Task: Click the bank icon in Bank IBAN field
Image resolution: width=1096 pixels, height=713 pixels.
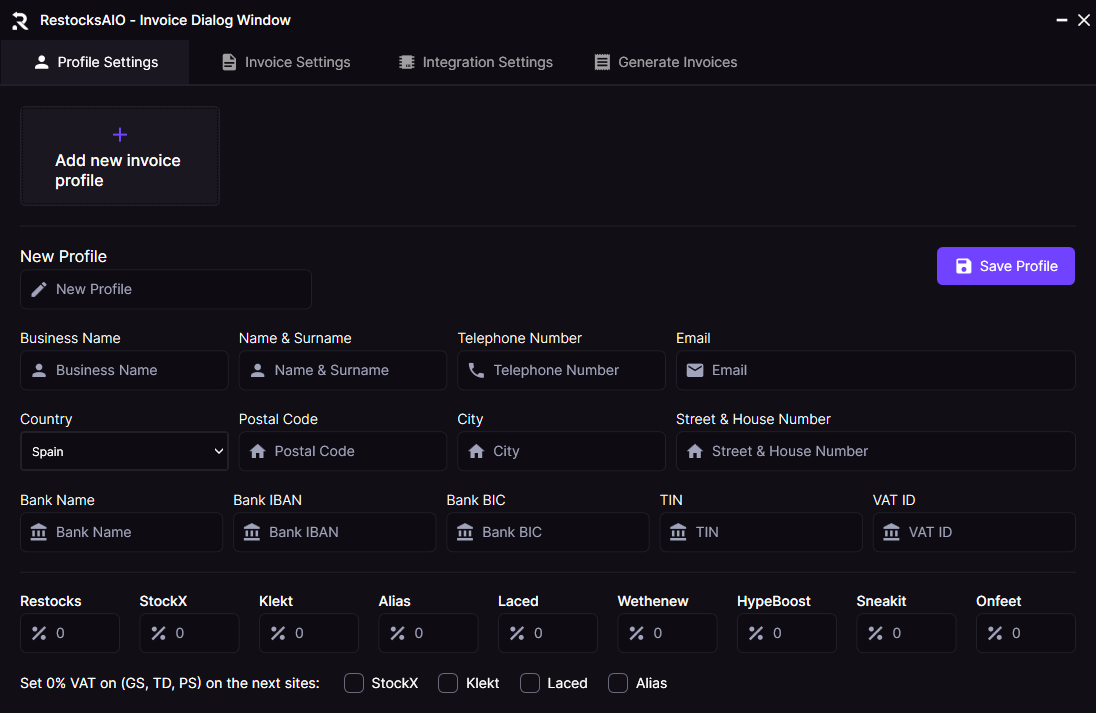Action: pos(252,533)
